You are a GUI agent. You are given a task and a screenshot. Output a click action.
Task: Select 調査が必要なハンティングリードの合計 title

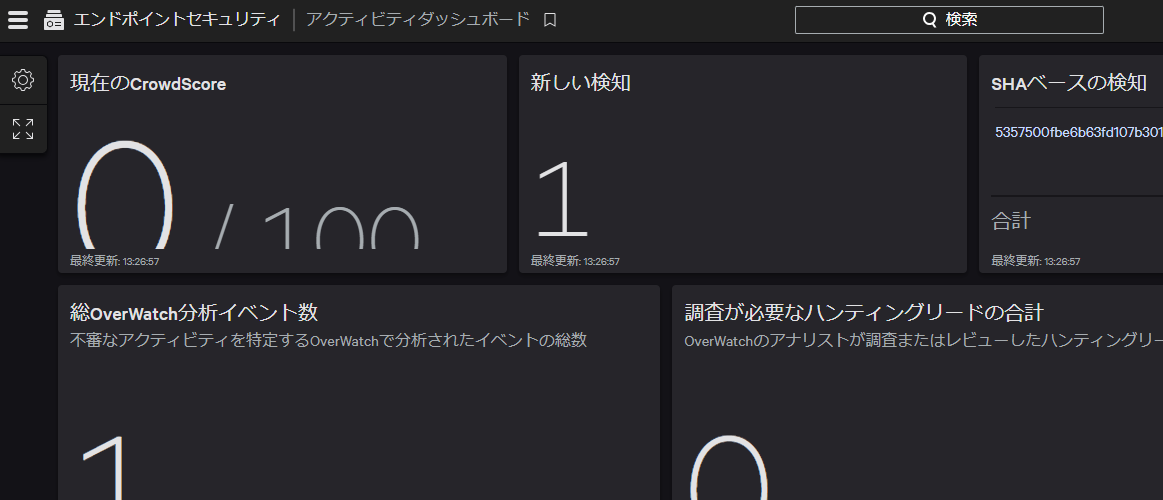864,312
